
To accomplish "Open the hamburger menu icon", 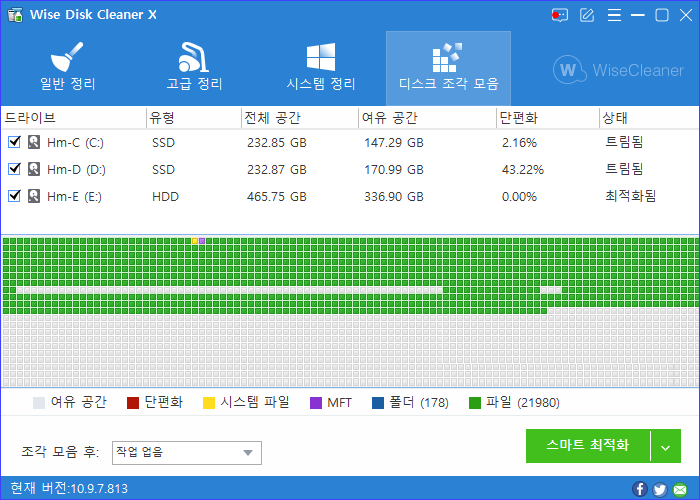I will pos(614,15).
